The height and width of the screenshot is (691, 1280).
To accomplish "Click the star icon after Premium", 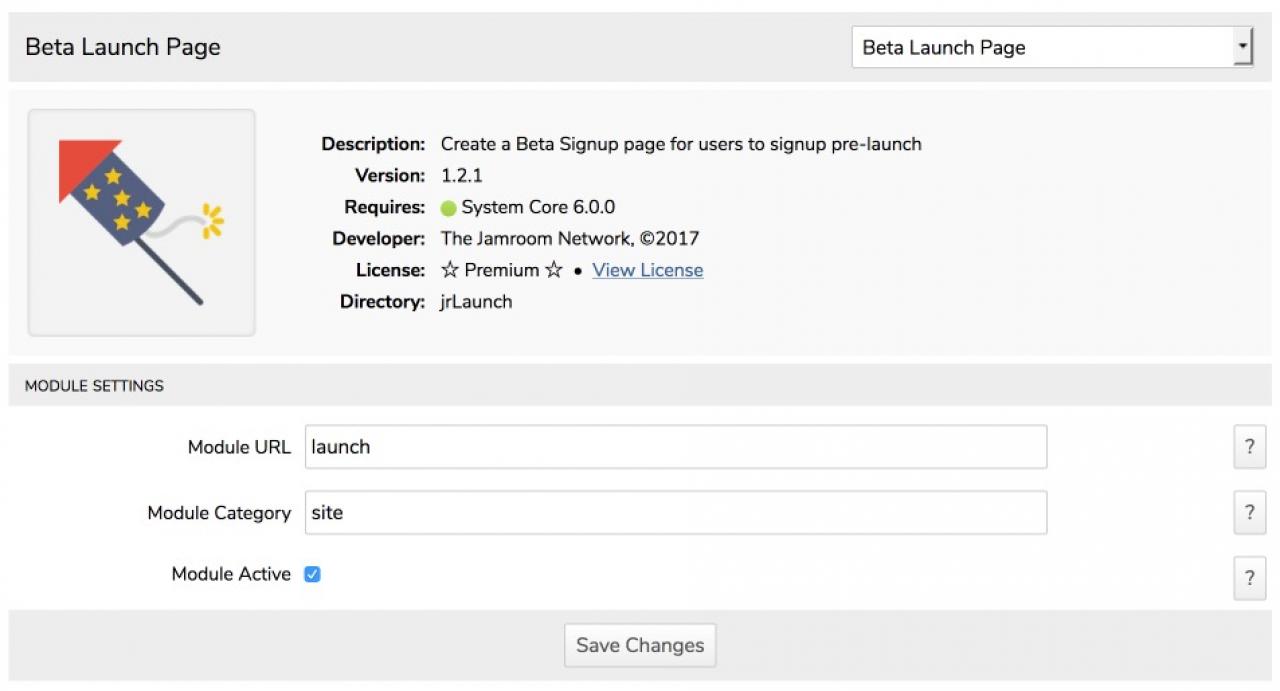I will coord(554,270).
